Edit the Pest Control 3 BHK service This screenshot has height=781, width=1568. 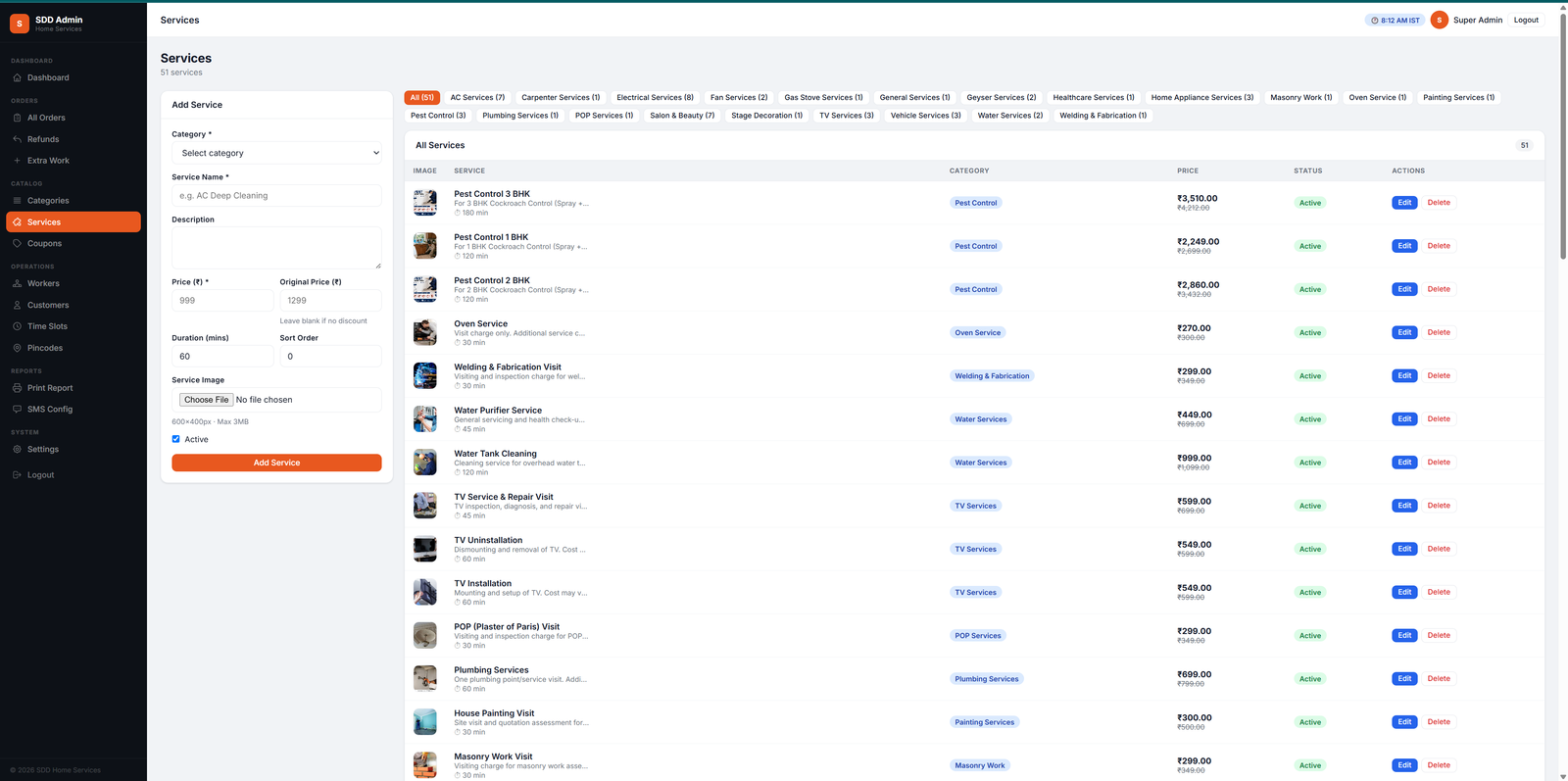point(1404,203)
